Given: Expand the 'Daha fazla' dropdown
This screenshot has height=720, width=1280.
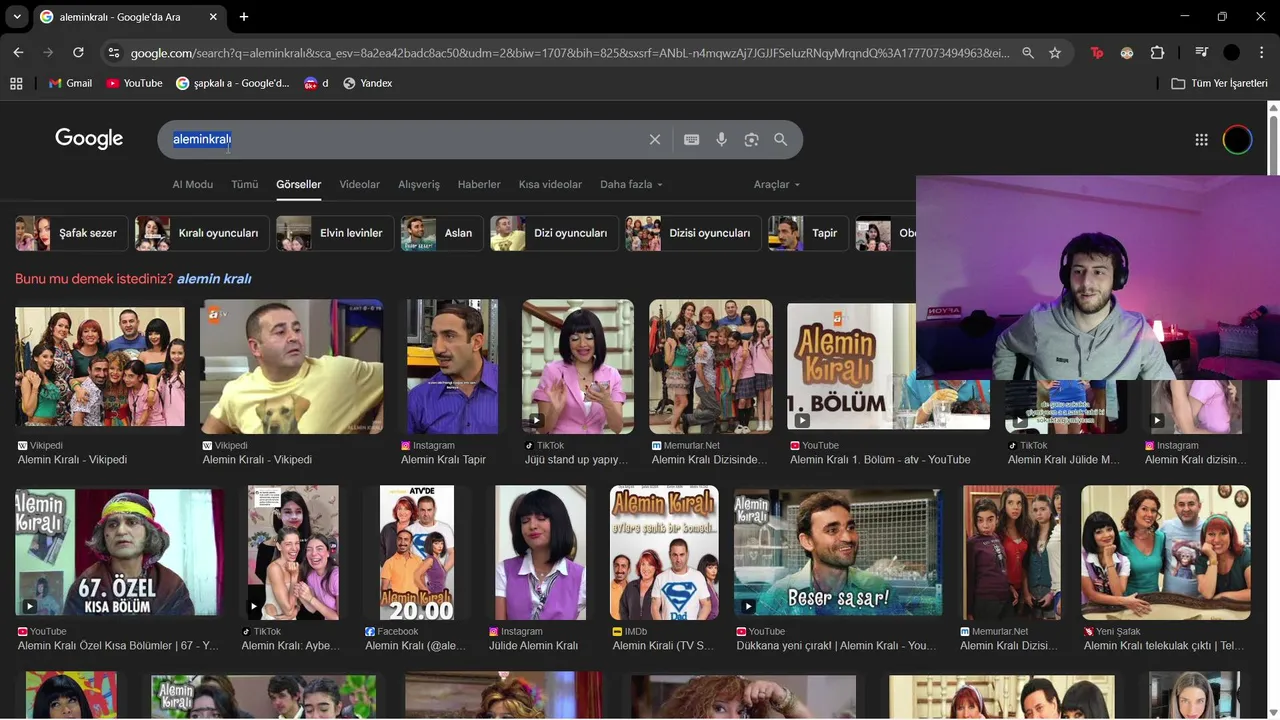Looking at the screenshot, I should point(631,184).
